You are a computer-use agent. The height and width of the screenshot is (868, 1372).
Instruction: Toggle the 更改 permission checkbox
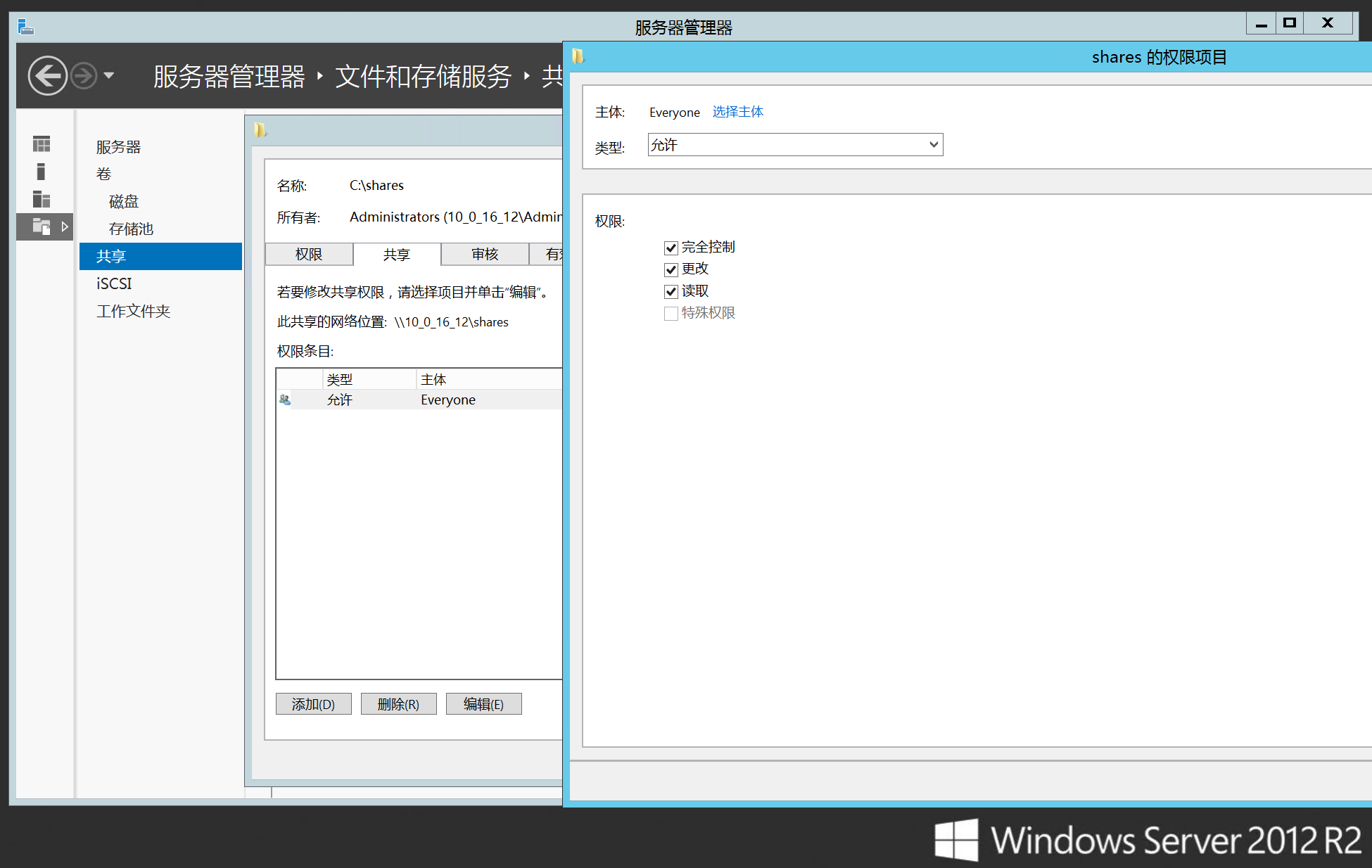[671, 269]
